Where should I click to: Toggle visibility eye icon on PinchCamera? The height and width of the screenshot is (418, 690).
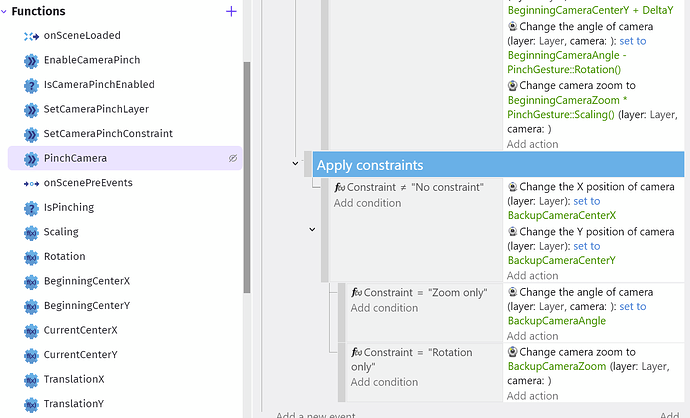tap(232, 158)
